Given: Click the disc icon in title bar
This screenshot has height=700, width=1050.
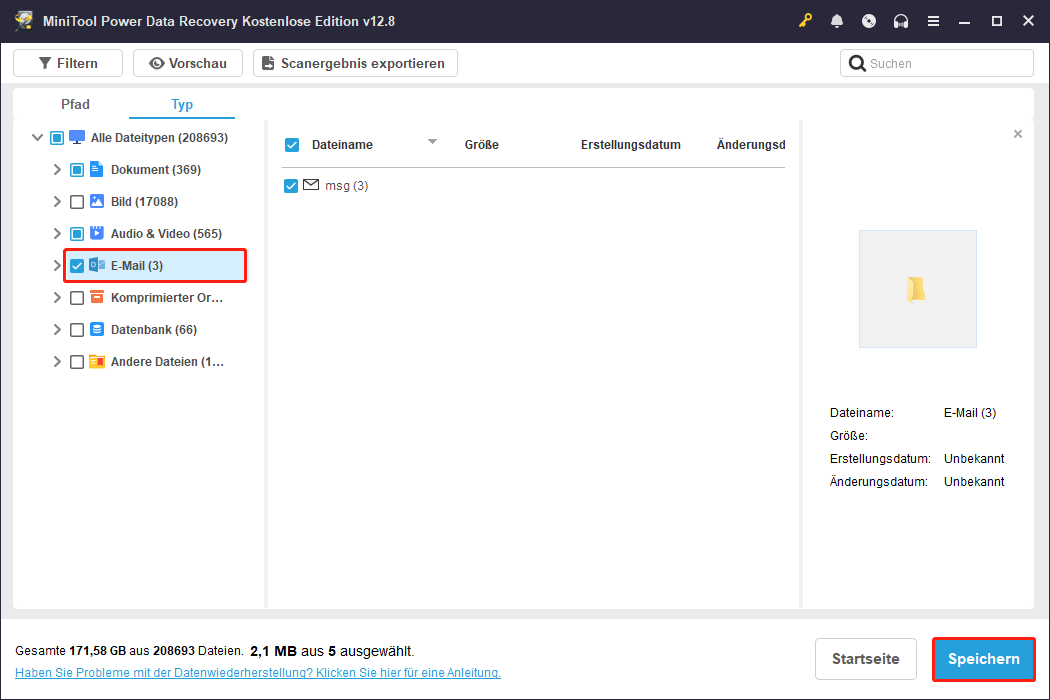Looking at the screenshot, I should [x=869, y=21].
